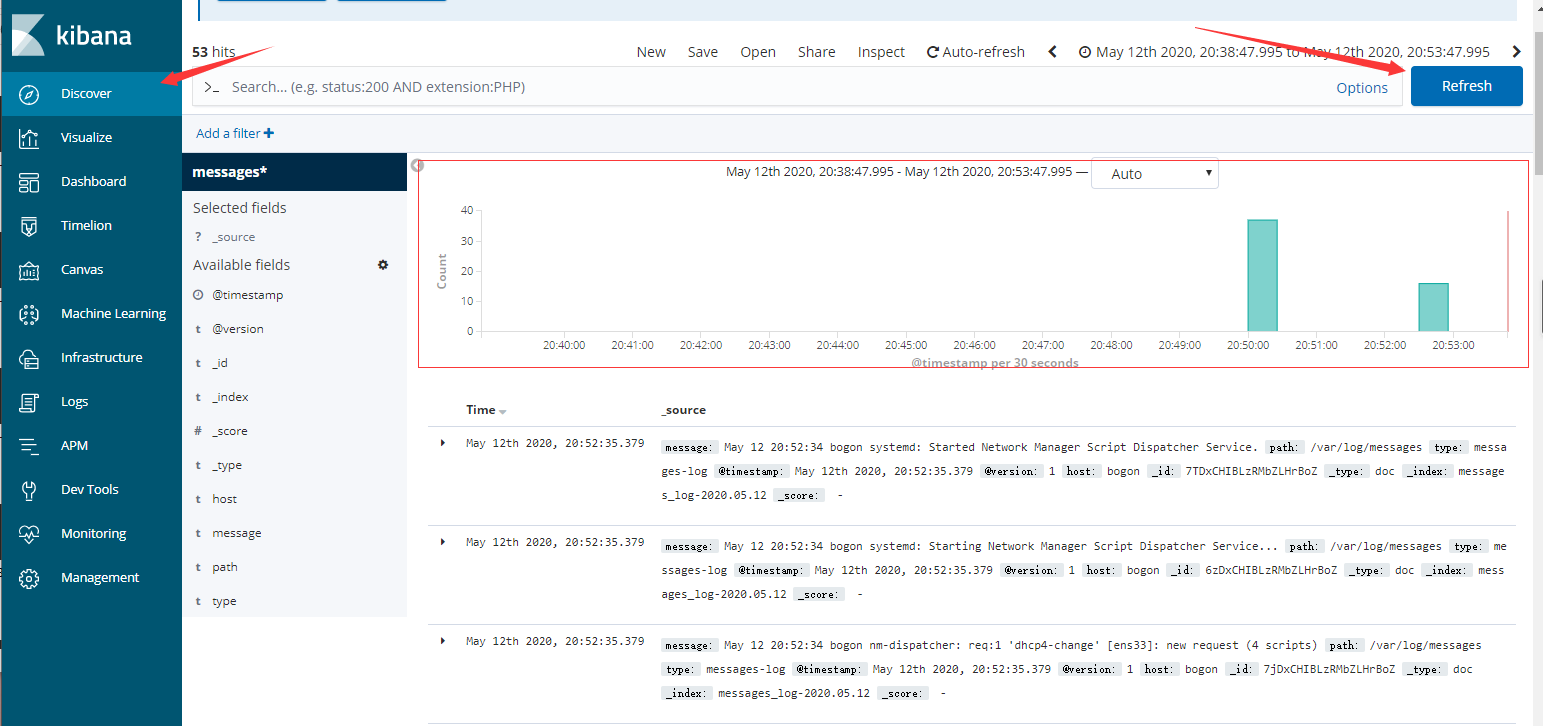The height and width of the screenshot is (726, 1543).
Task: Click the 'Available fields' heading
Action: coord(242,265)
